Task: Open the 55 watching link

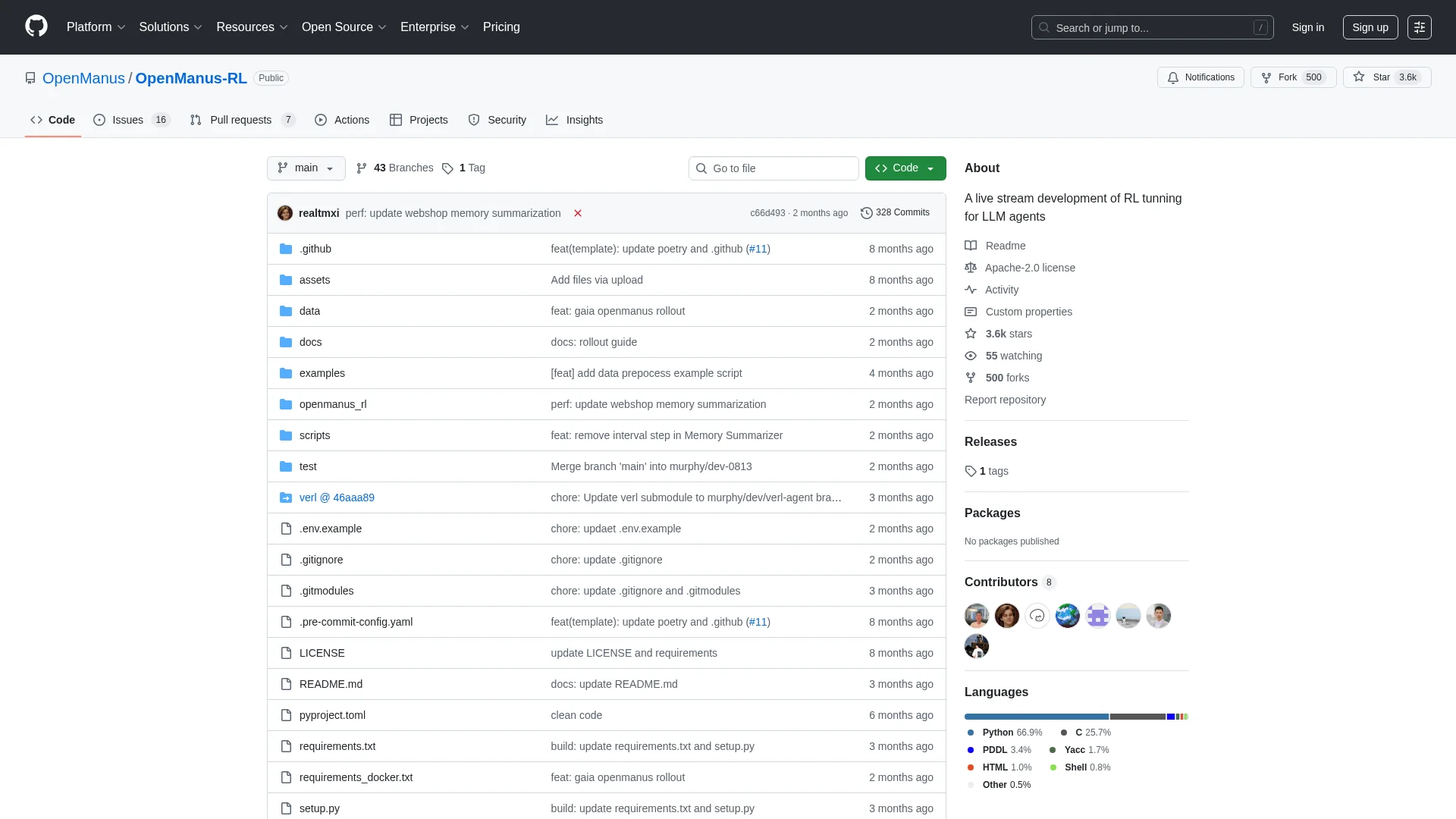Action: click(1013, 356)
